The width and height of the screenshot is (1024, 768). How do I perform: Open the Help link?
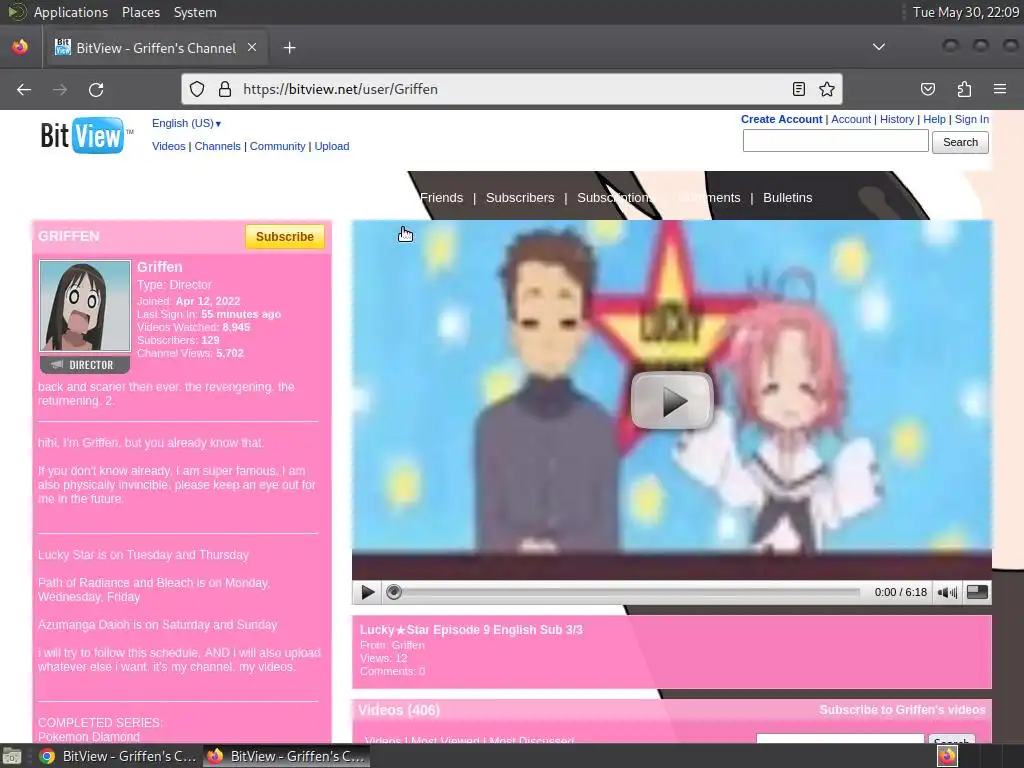pyautogui.click(x=934, y=119)
